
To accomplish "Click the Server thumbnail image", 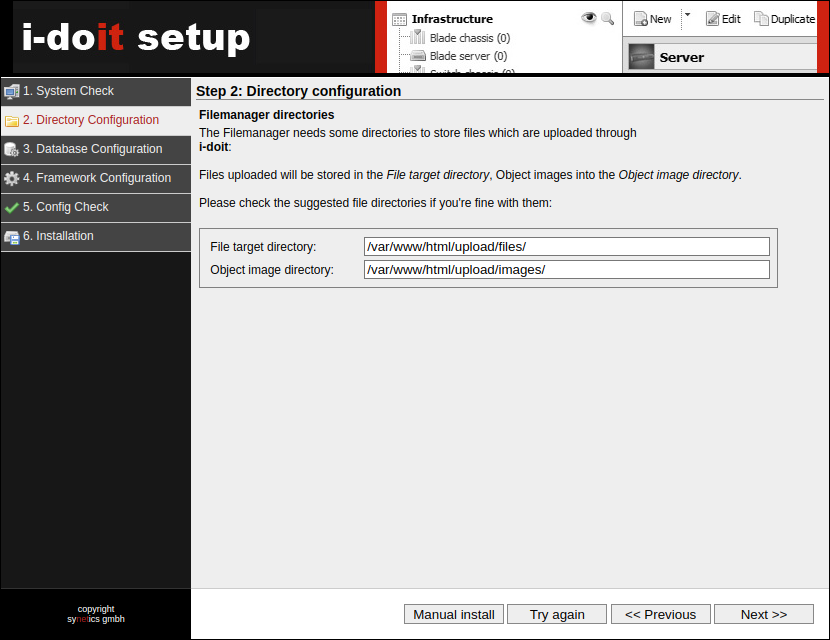I will (641, 57).
